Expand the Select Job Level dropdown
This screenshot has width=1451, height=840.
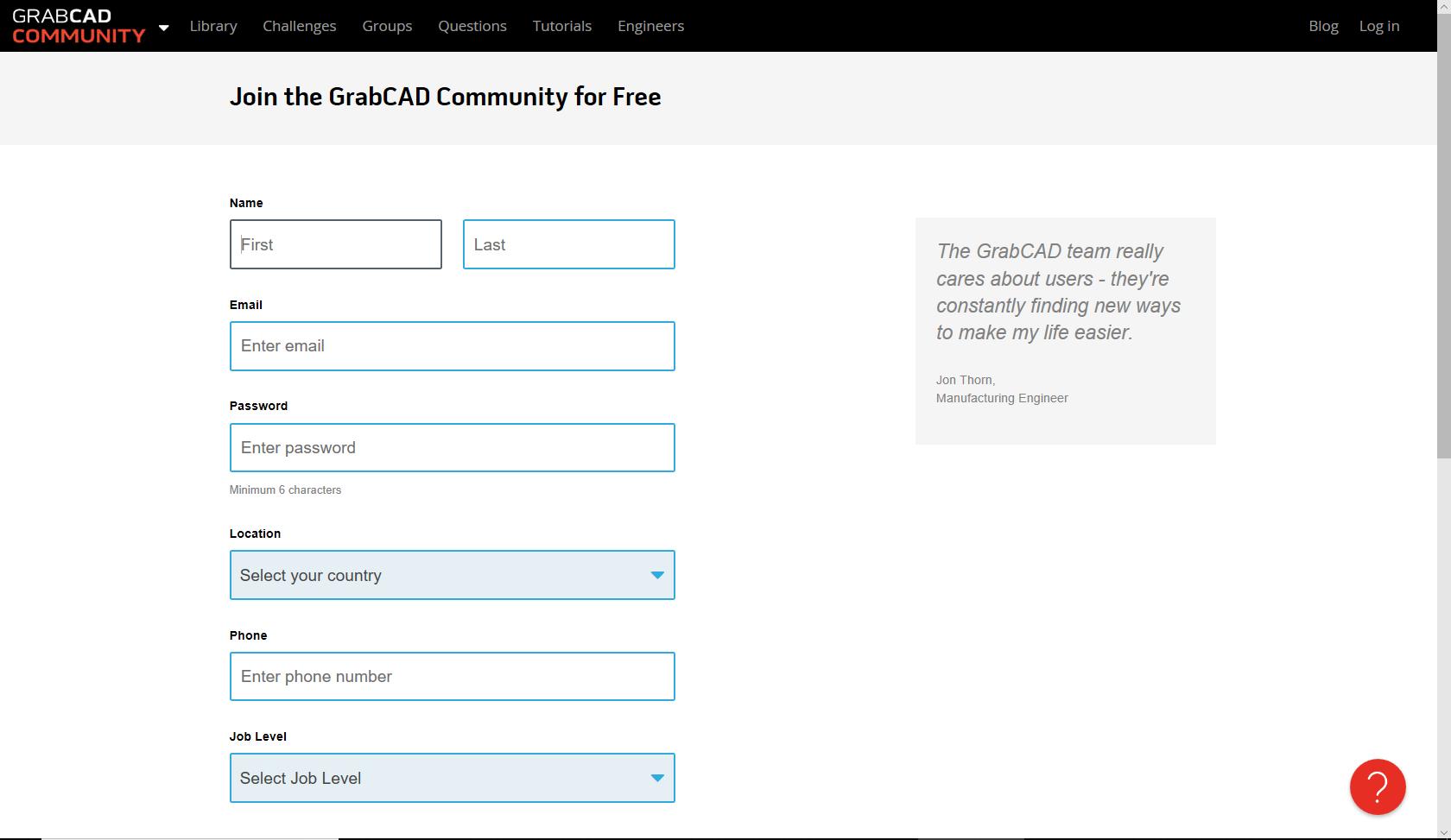452,778
